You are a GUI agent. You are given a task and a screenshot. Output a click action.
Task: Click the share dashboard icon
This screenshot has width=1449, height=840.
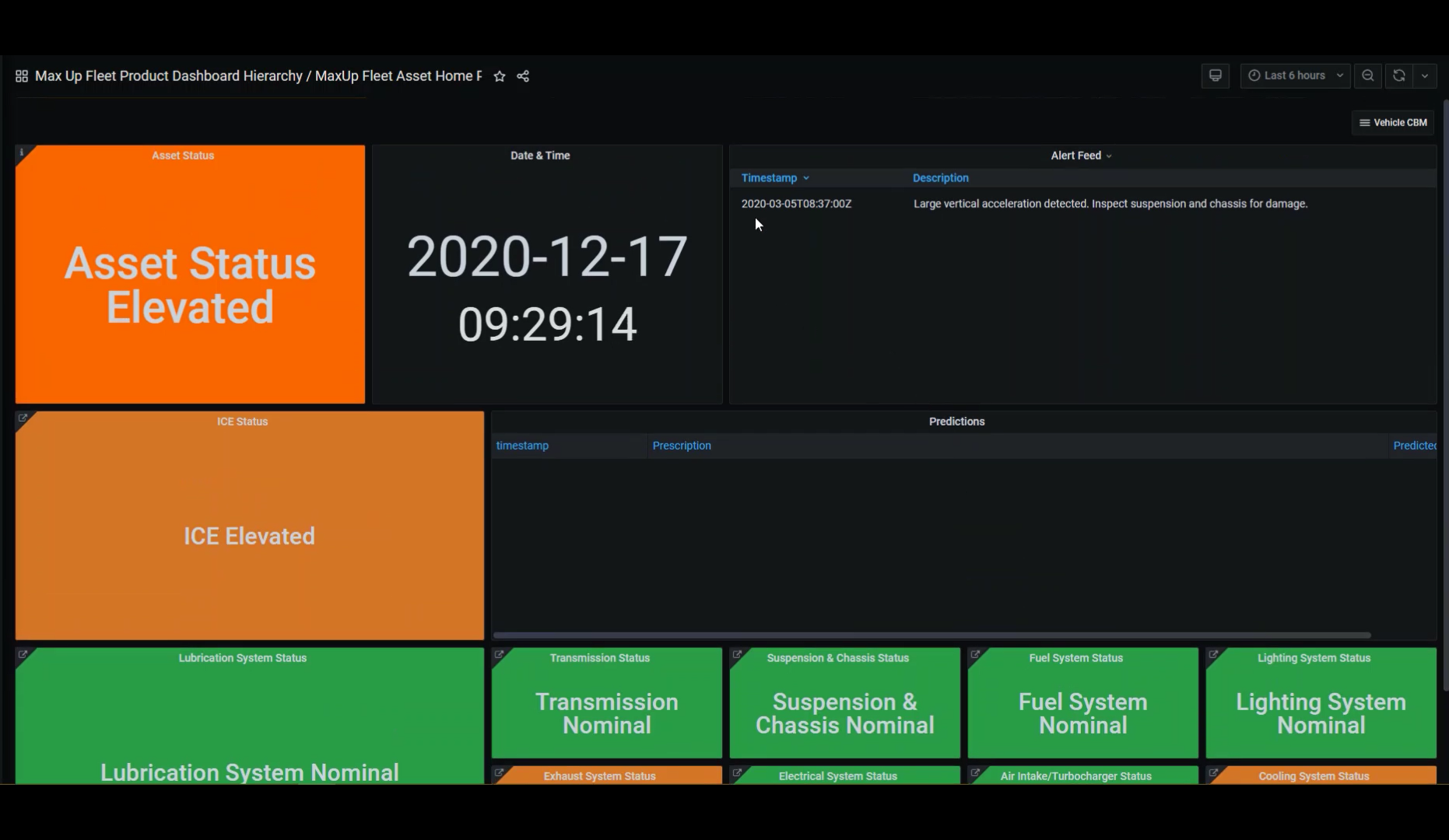pos(523,76)
